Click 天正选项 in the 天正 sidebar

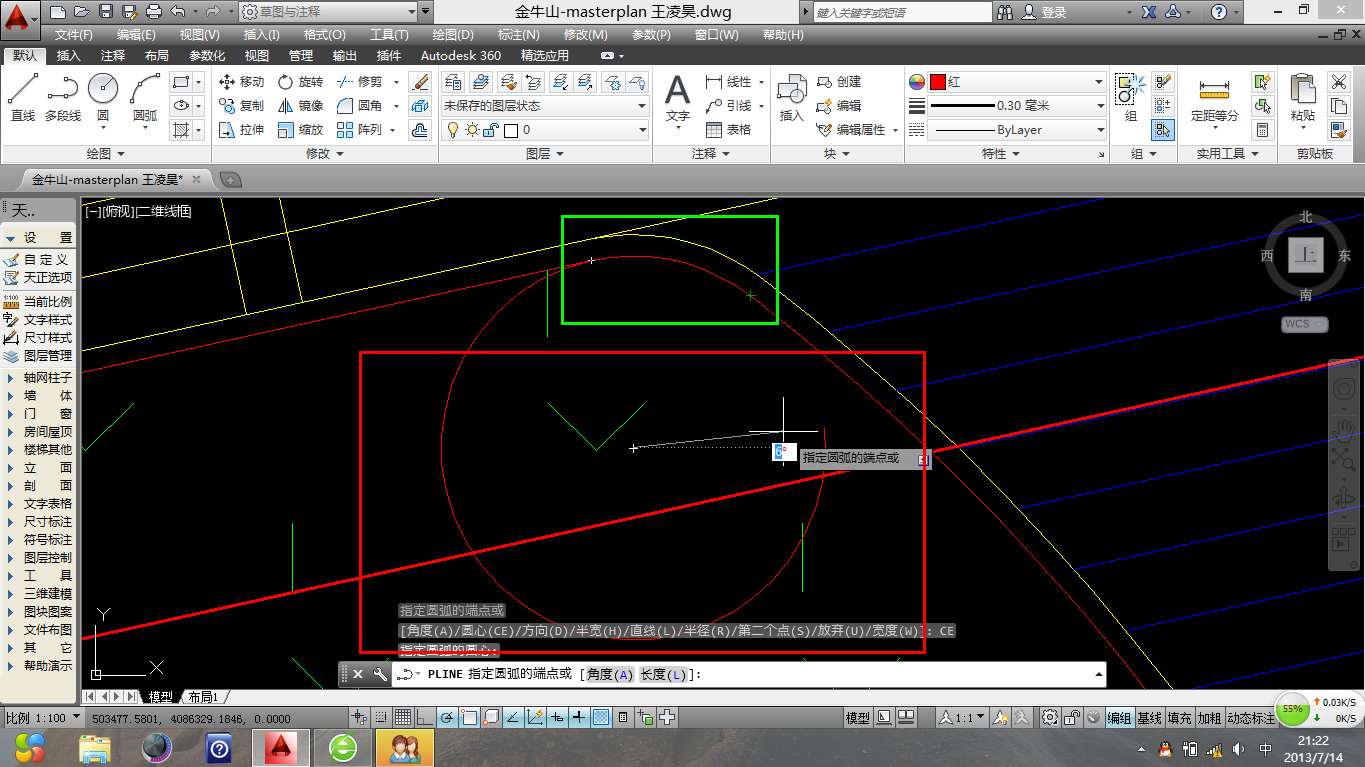tap(39, 277)
